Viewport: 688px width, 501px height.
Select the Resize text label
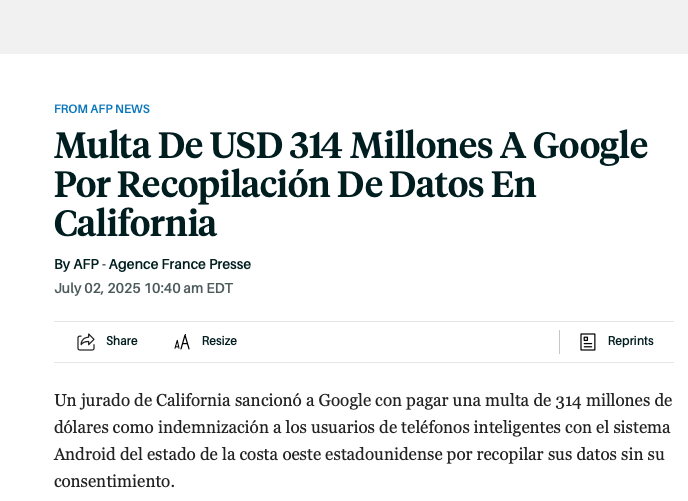pos(219,341)
